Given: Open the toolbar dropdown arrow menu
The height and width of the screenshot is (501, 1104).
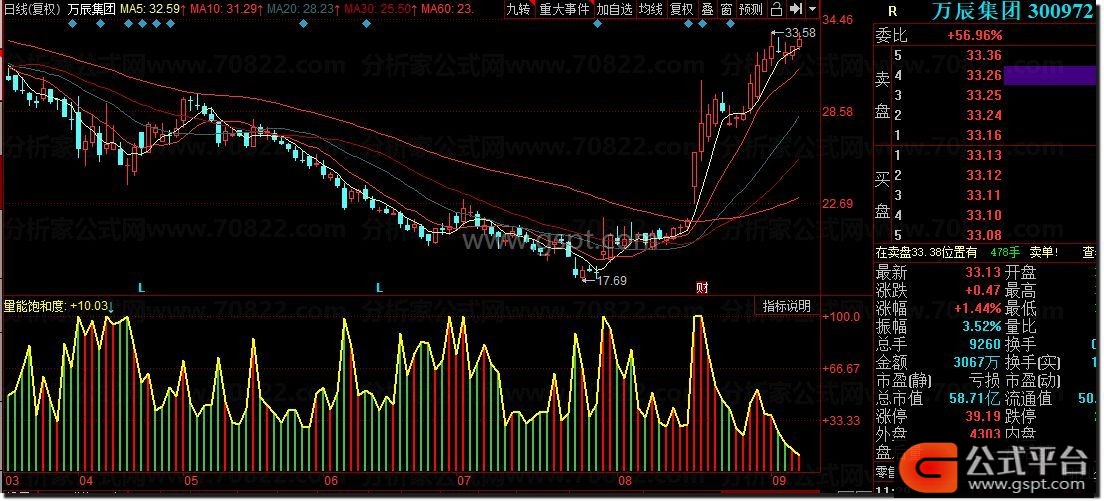Looking at the screenshot, I should point(813,10).
